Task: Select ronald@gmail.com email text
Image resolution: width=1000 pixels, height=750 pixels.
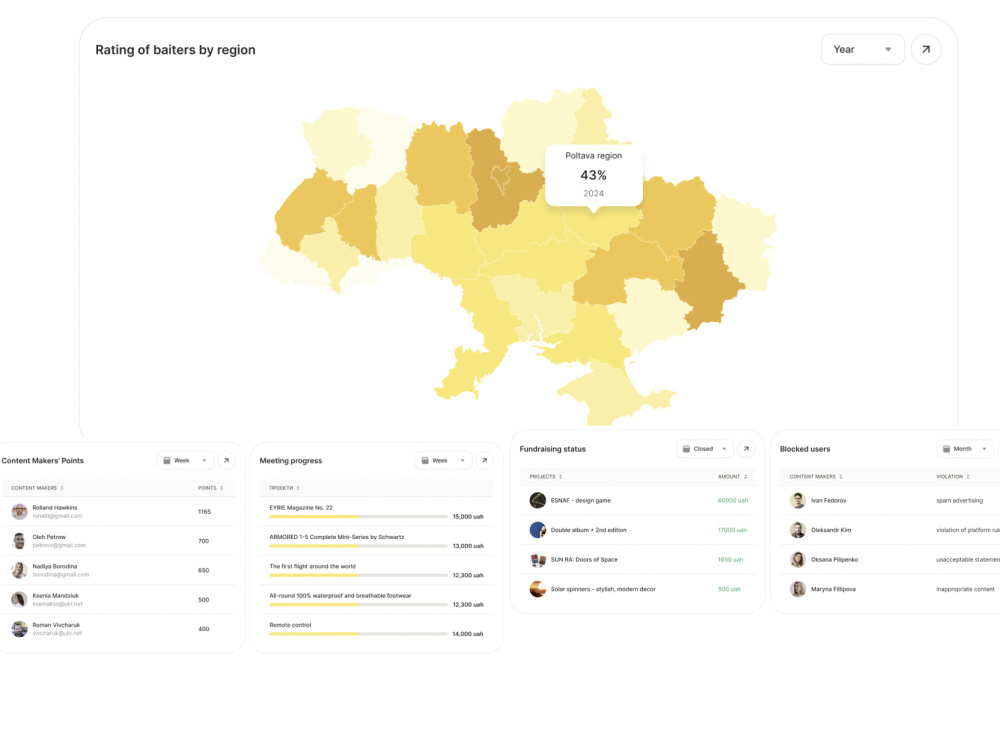Action: click(57, 516)
